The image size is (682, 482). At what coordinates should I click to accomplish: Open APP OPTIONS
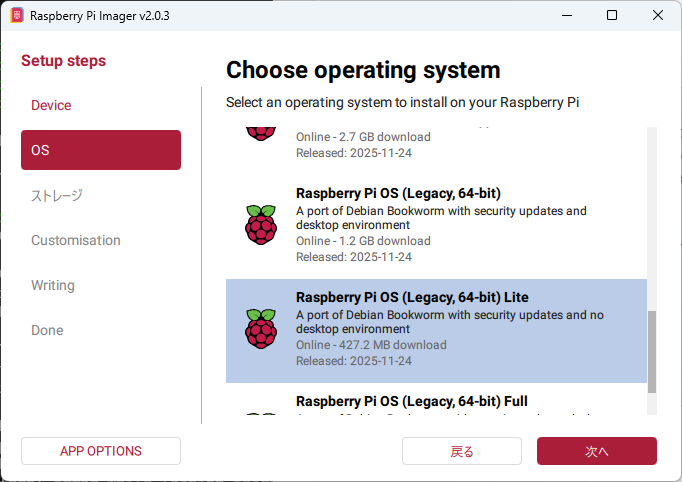pos(100,451)
